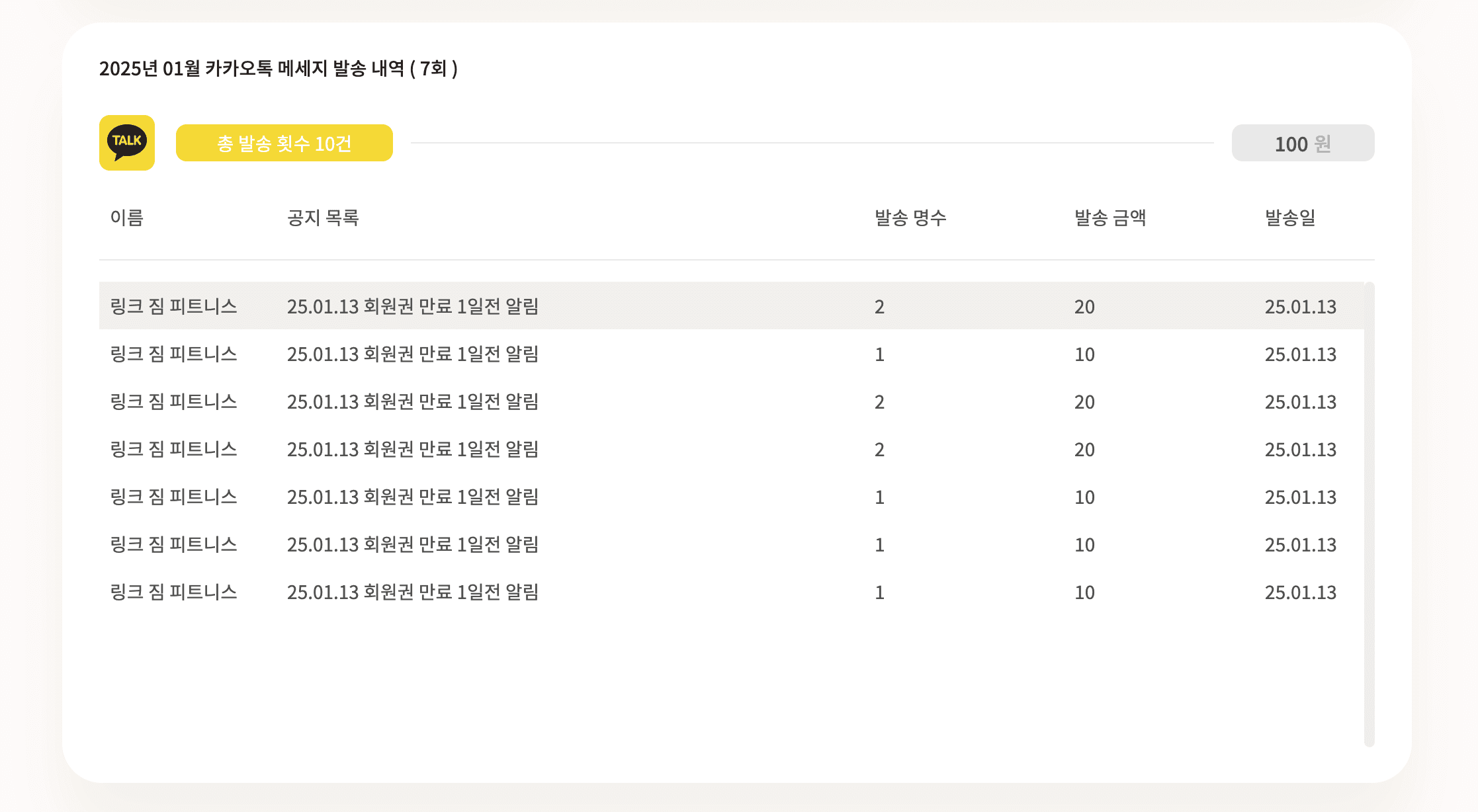Click the vertical scrollbar of the list
The image size is (1478, 812).
(x=1369, y=514)
